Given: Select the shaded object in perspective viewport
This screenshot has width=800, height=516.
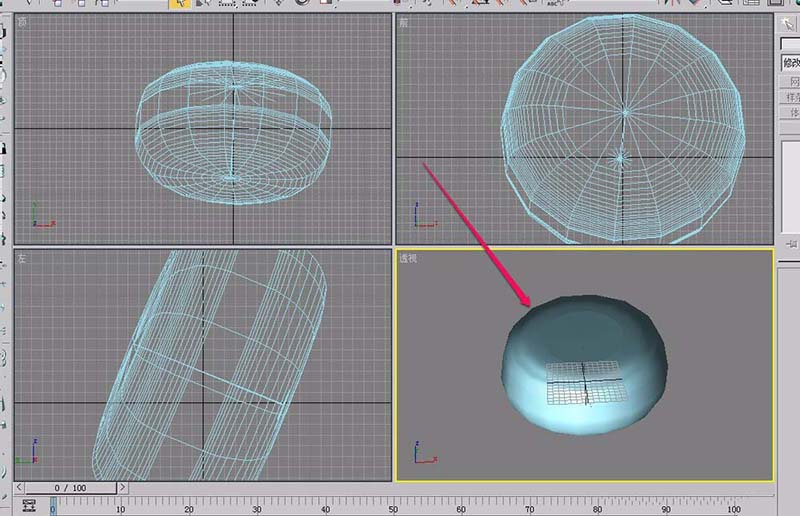Looking at the screenshot, I should tap(584, 365).
